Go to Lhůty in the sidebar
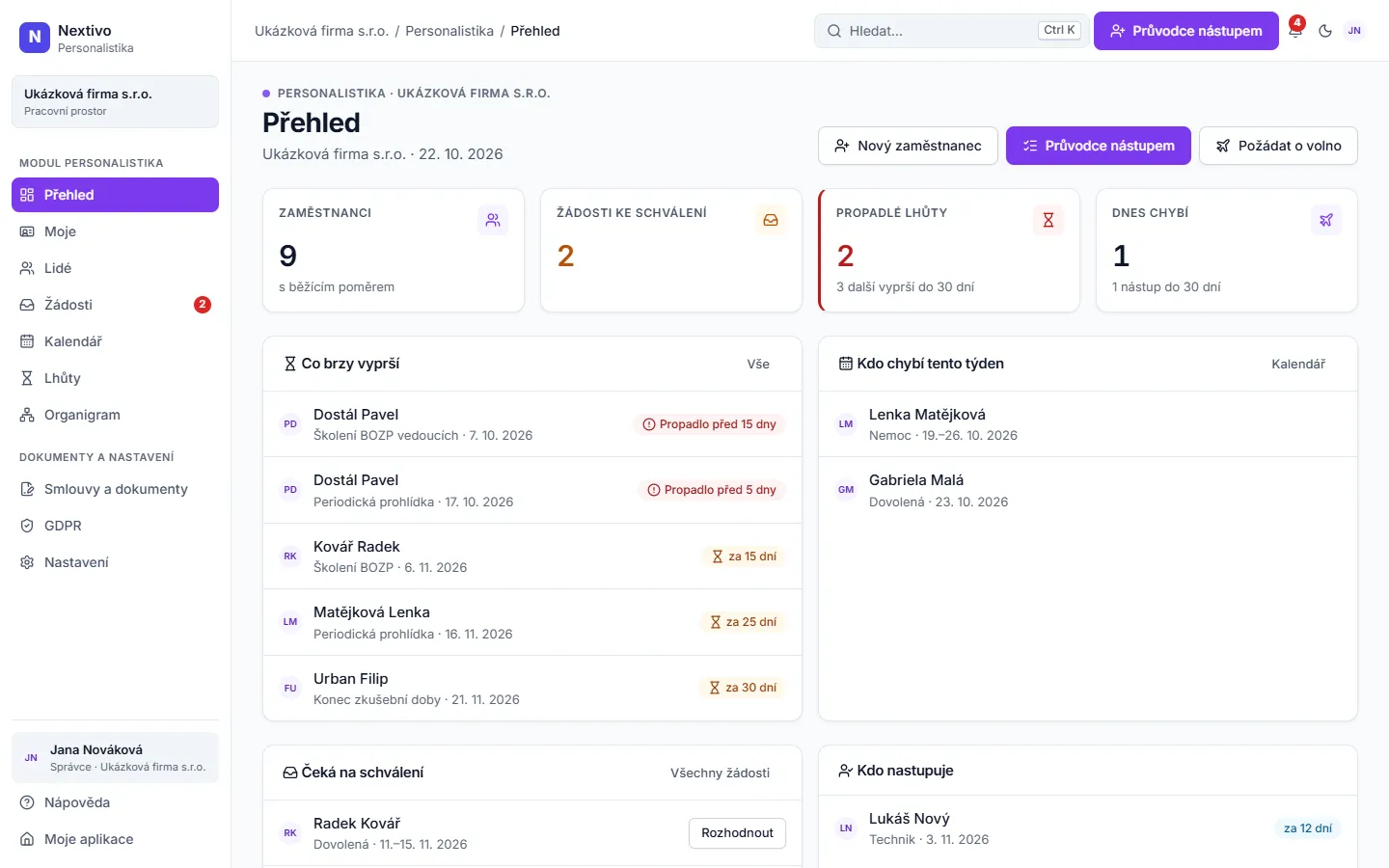Image resolution: width=1389 pixels, height=868 pixels. click(115, 378)
